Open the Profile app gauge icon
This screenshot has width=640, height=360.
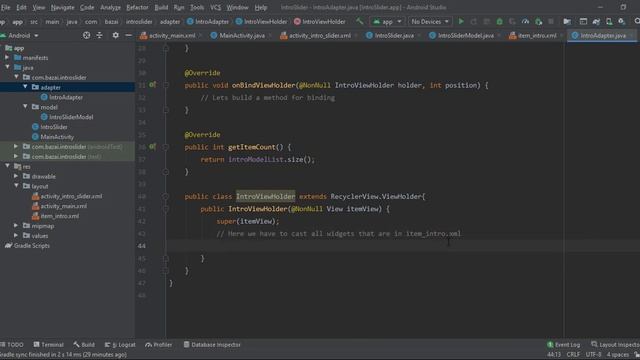[x=525, y=21]
